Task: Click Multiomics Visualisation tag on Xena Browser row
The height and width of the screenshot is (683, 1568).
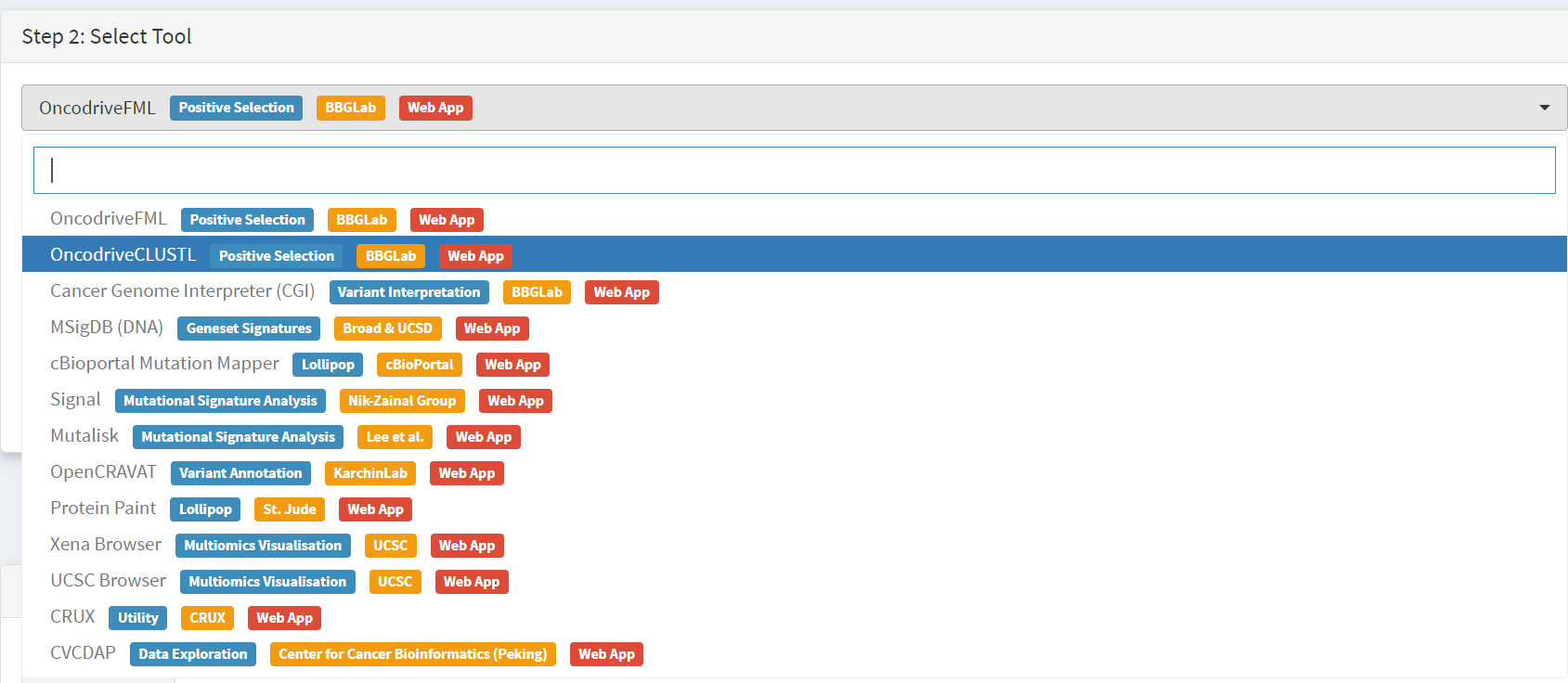Action: 263,546
